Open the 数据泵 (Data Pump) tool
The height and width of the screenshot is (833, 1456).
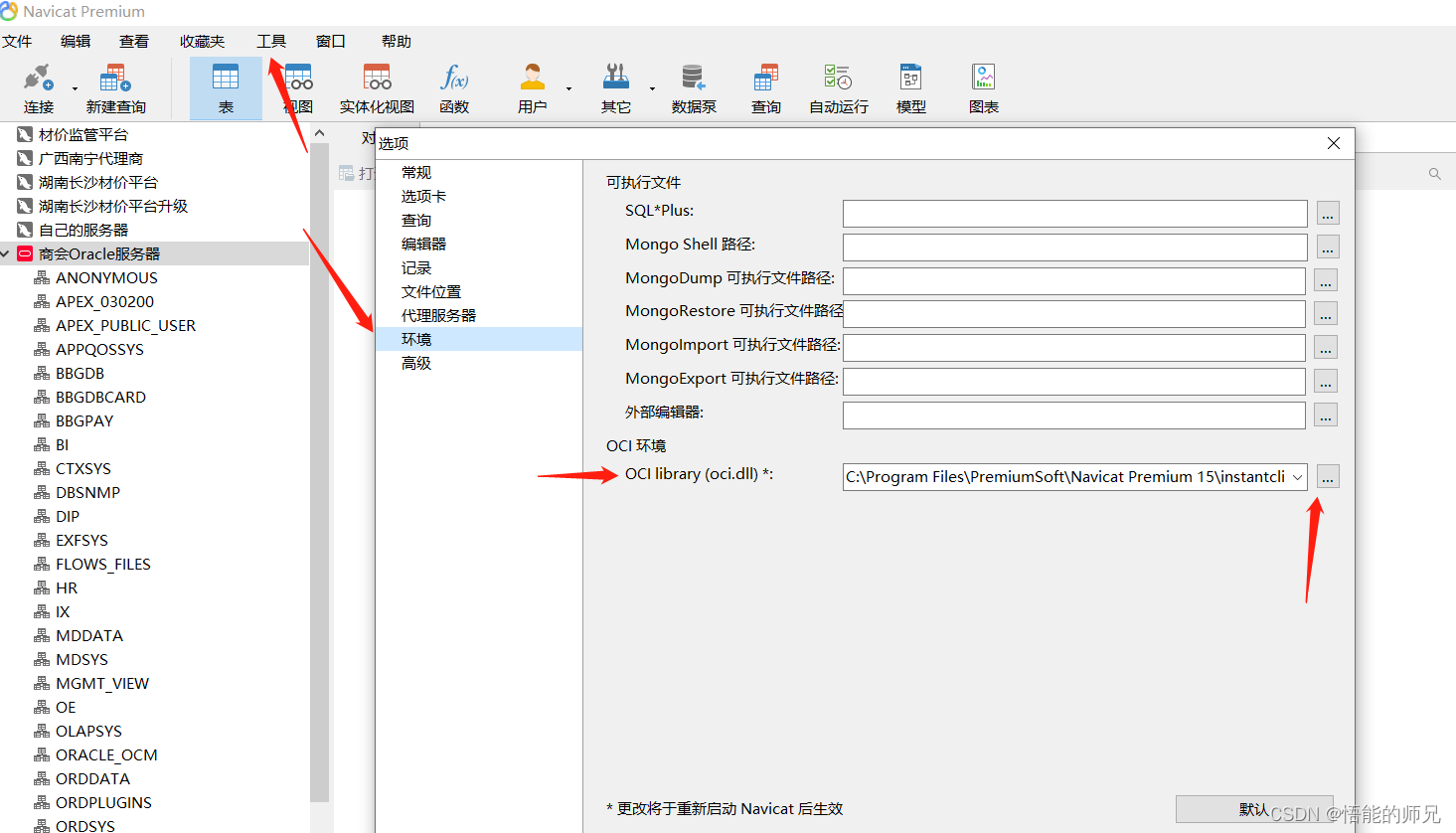693,88
